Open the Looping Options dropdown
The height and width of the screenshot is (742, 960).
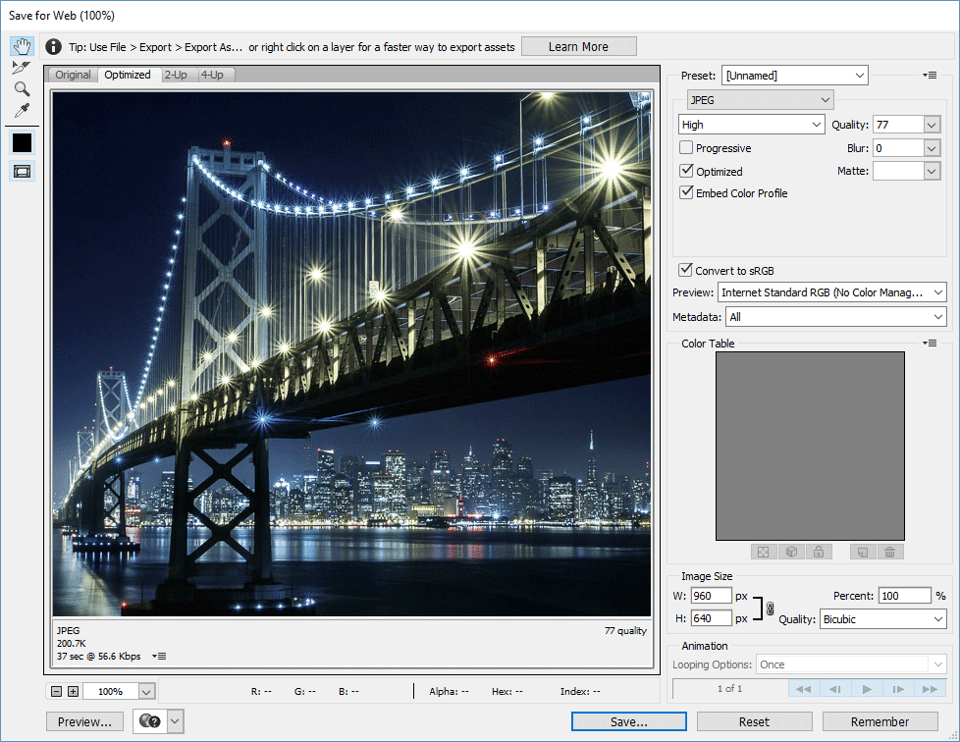851,664
